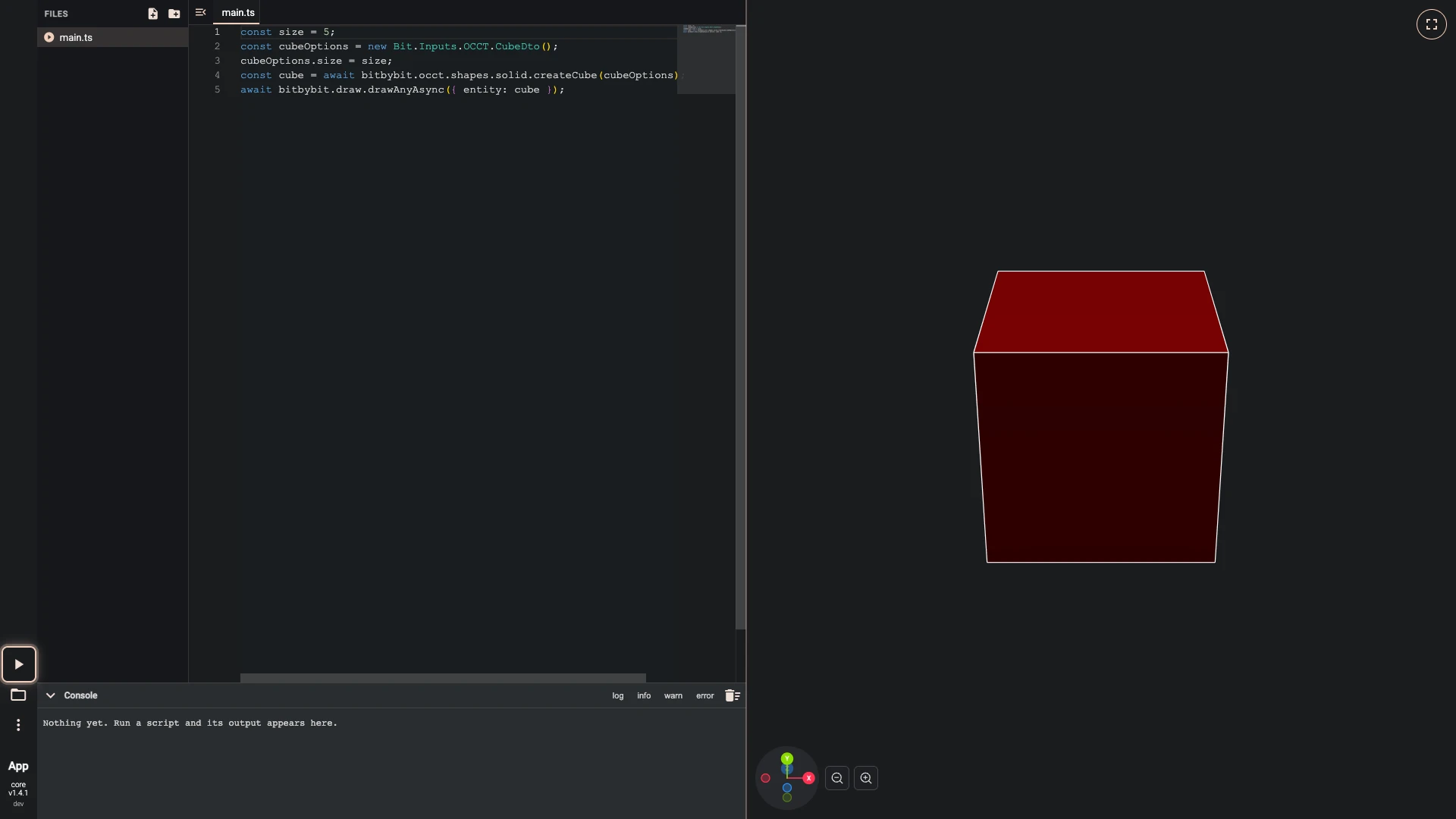
Task: Toggle the log console filter
Action: 618,695
